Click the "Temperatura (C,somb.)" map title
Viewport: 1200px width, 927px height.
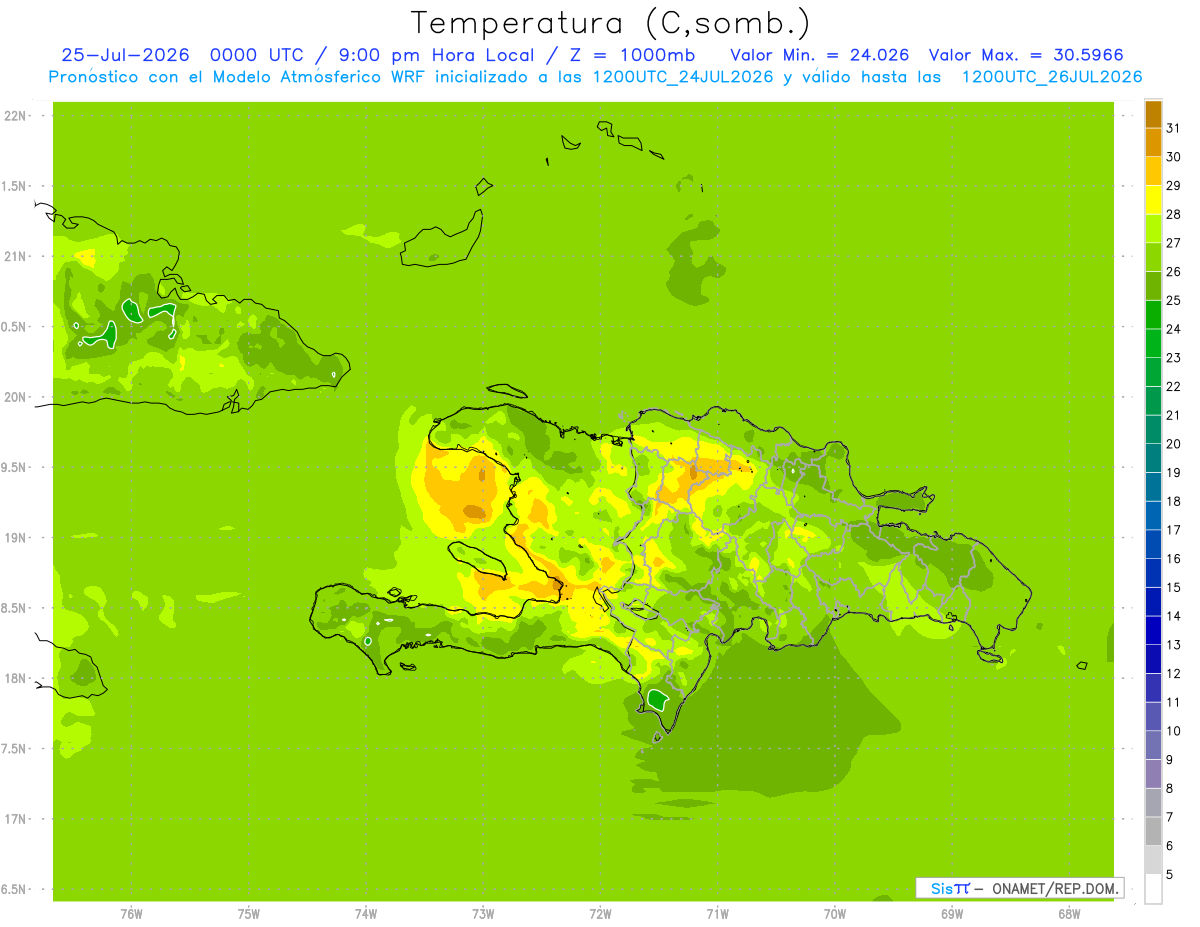(x=610, y=22)
